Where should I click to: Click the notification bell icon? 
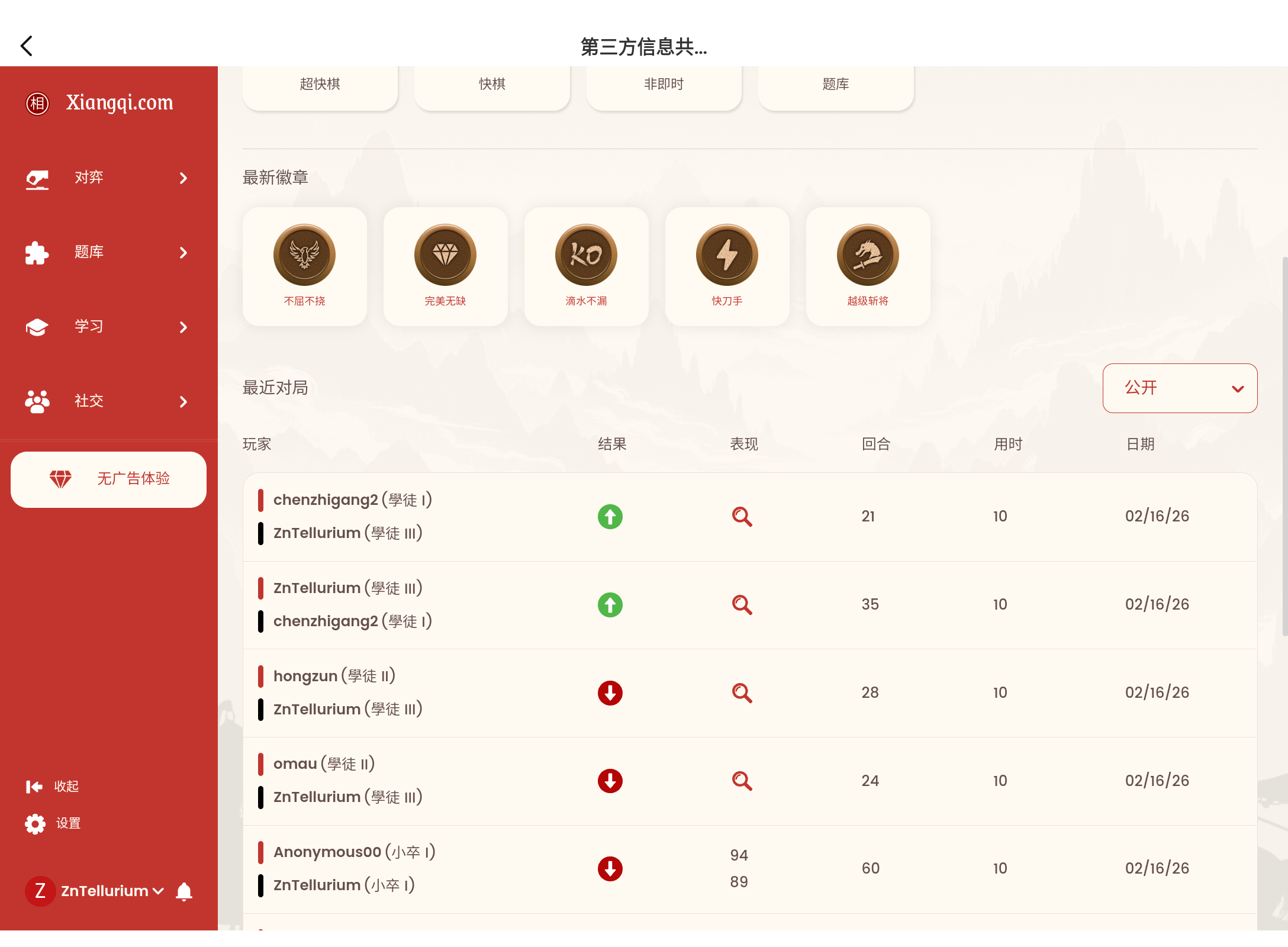coord(184,891)
